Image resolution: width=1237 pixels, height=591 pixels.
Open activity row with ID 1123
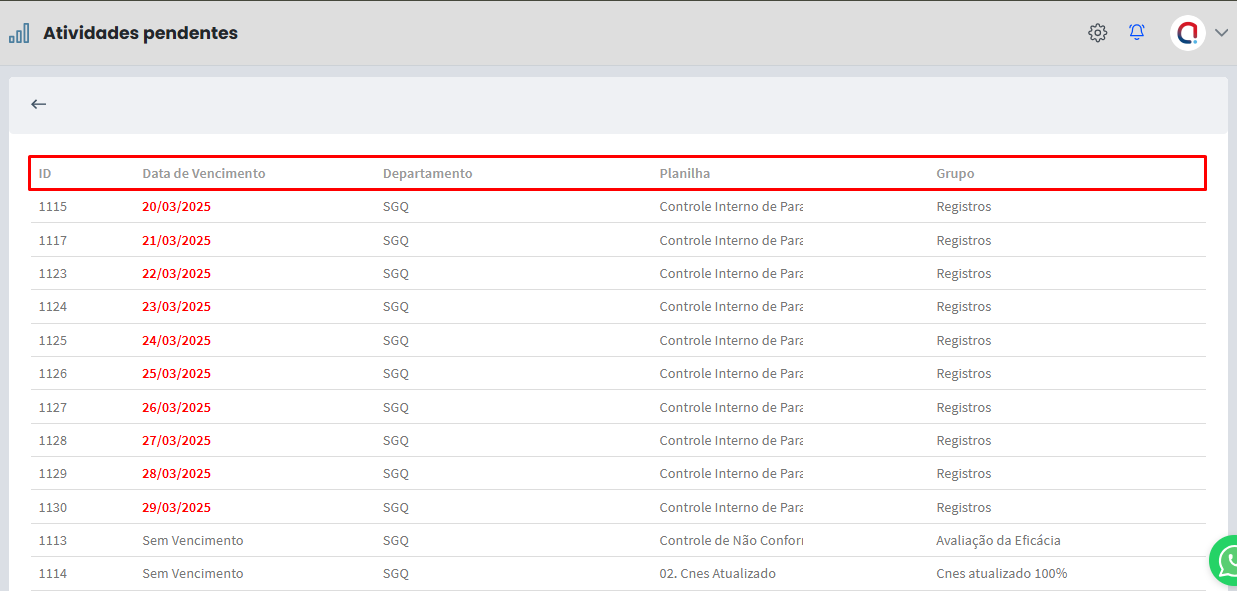click(53, 274)
